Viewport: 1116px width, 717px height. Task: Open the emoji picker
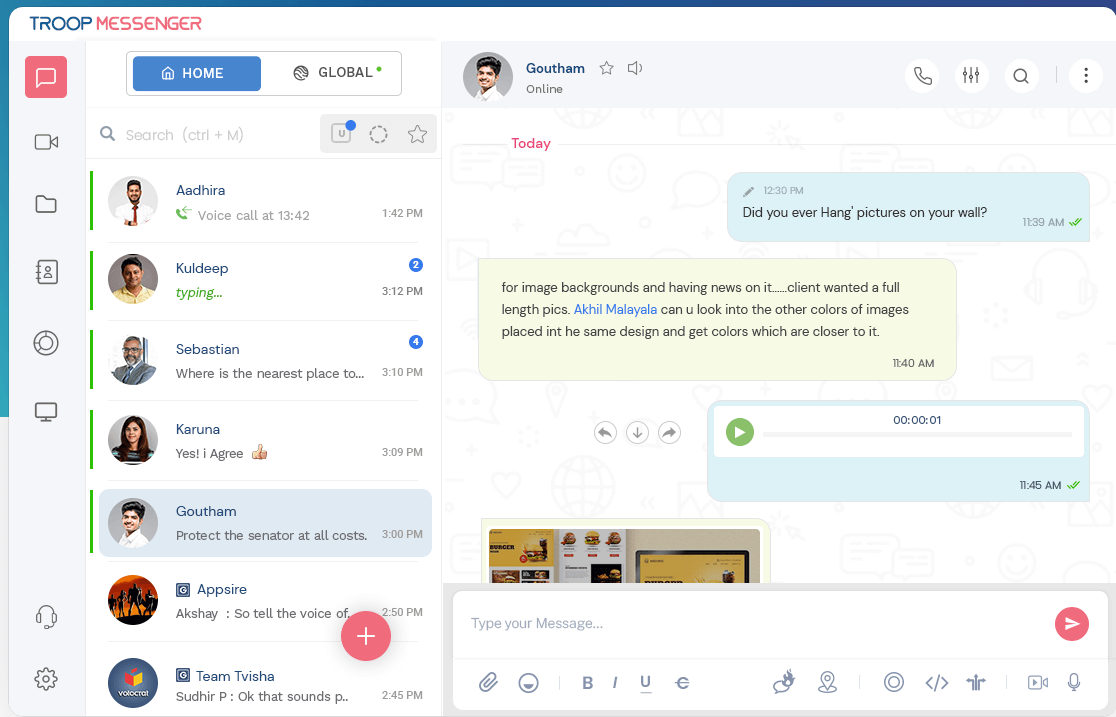(529, 682)
